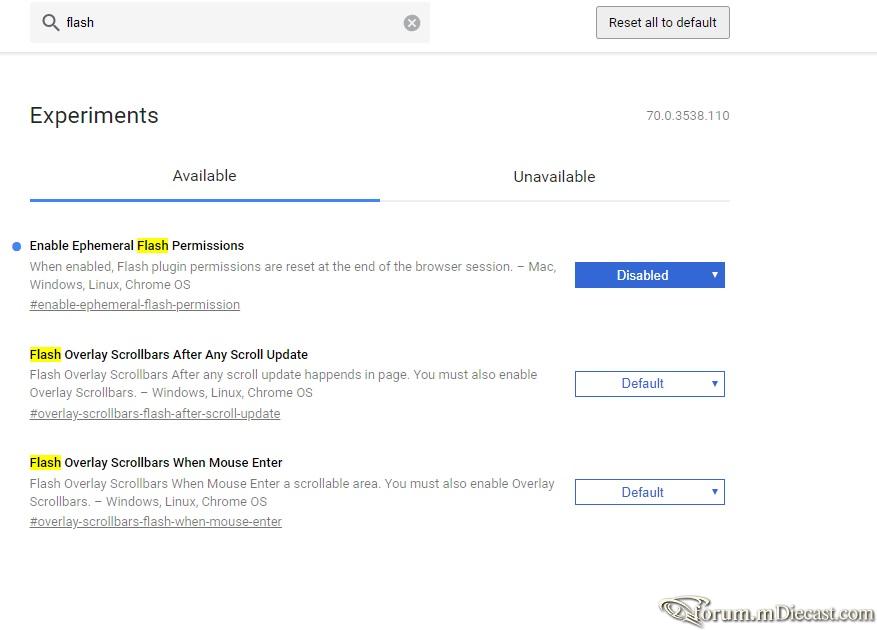Clear the flash search text
The height and width of the screenshot is (630, 877).
tap(412, 23)
